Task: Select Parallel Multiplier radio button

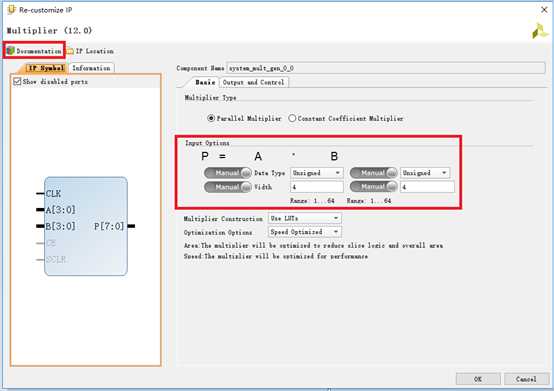Action: click(211, 118)
